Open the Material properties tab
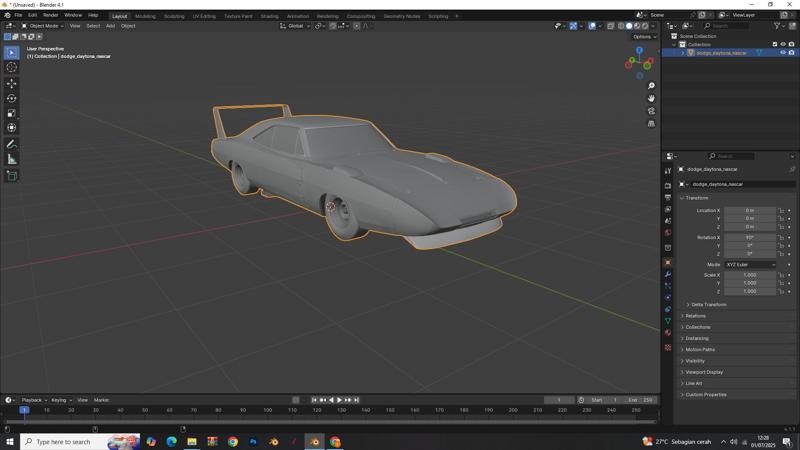 click(668, 333)
